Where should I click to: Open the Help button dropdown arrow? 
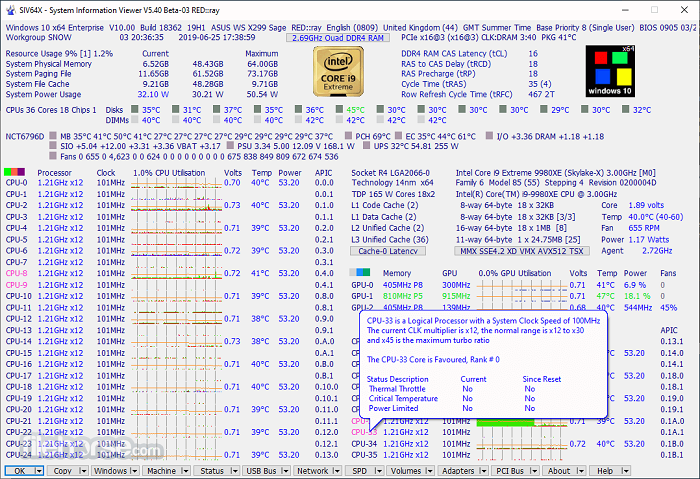pyautogui.click(x=625, y=471)
